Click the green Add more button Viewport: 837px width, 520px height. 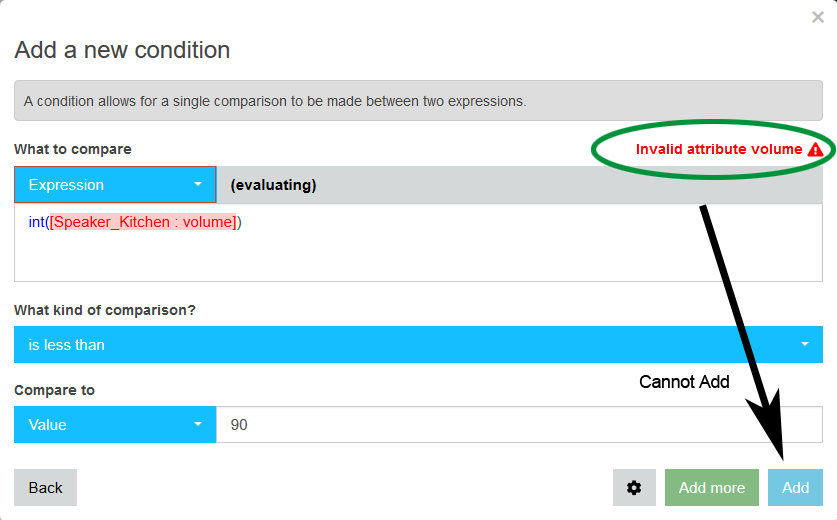tap(712, 487)
